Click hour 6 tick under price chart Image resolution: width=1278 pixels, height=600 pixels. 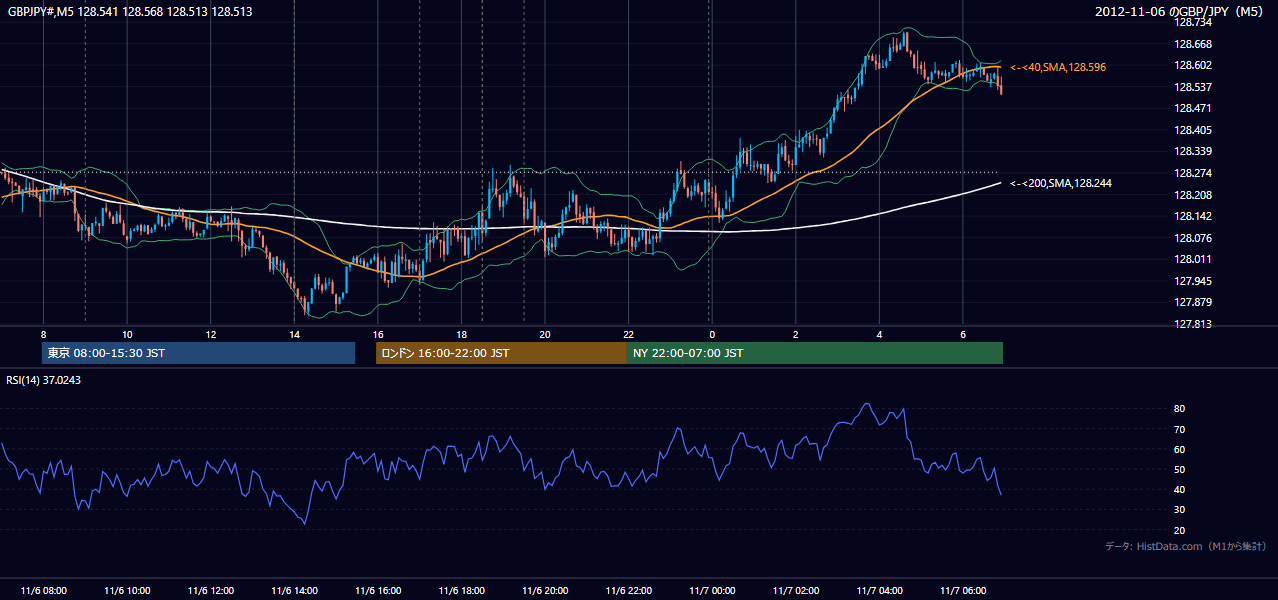(x=962, y=334)
